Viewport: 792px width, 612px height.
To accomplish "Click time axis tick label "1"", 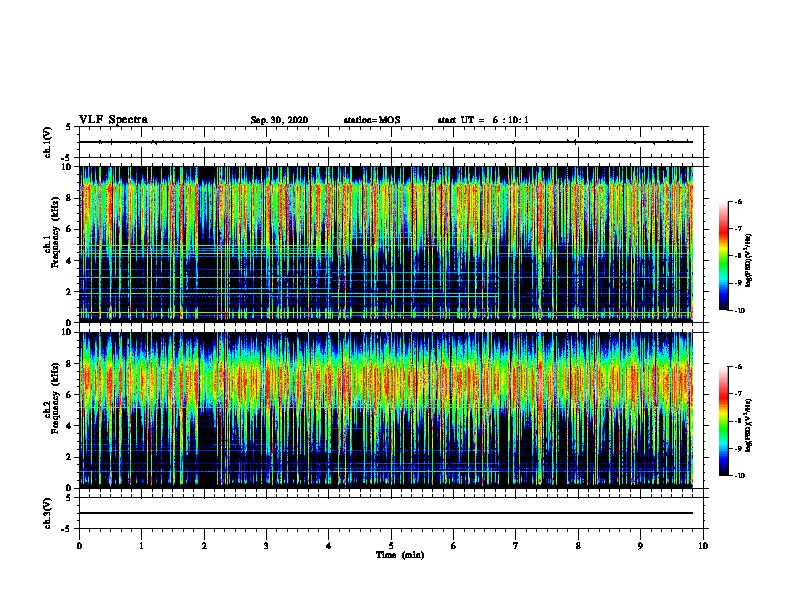I will point(141,546).
